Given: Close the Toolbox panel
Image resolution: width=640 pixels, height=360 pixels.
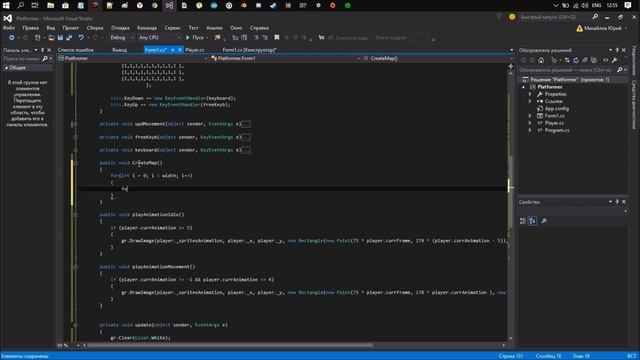Looking at the screenshot, I should 49,50.
